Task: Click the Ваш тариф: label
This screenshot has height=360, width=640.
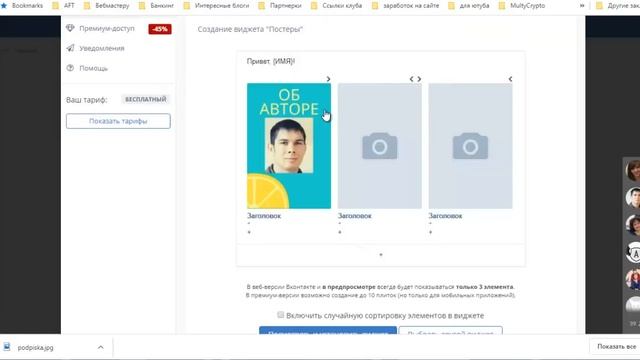Action: click(x=87, y=100)
